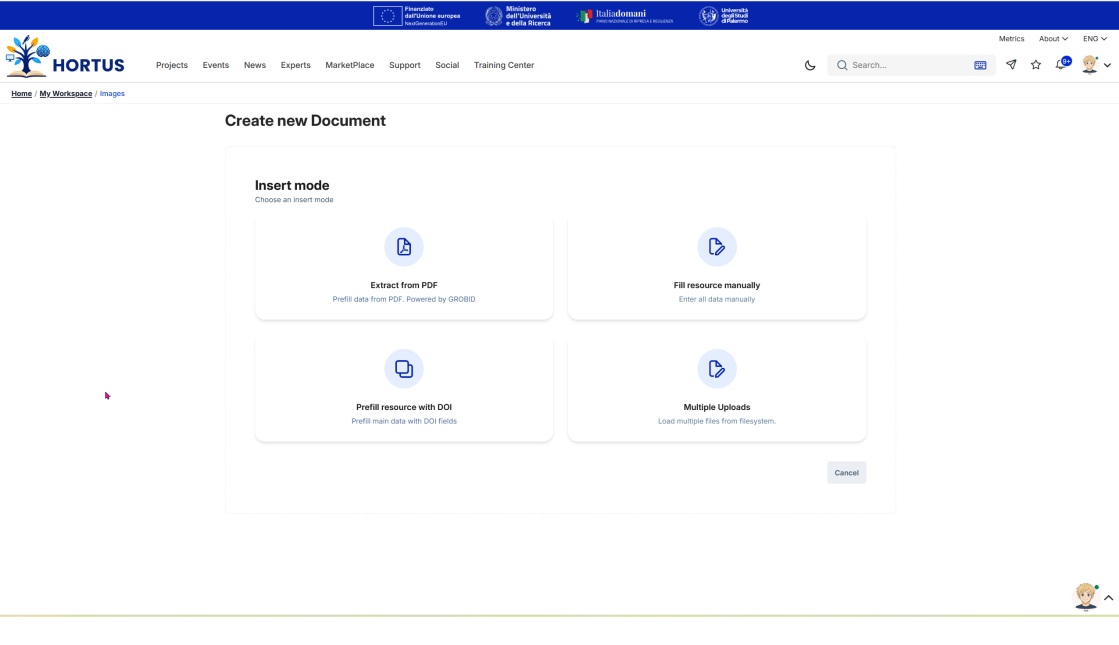Click the user avatar in header
This screenshot has width=1119, height=645.
pos(1090,64)
